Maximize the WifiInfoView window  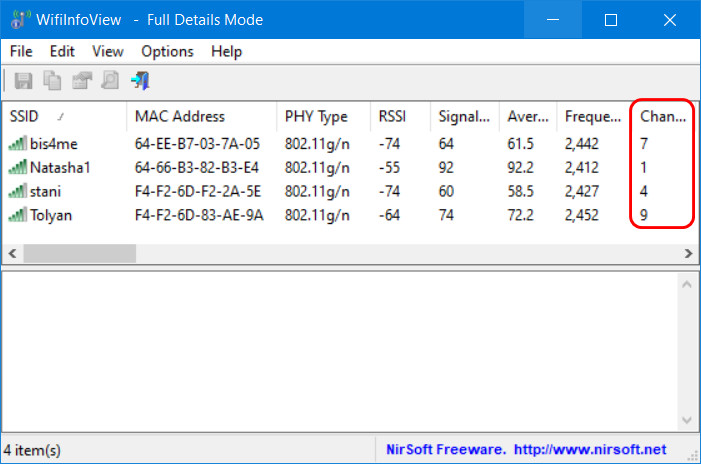[x=611, y=20]
